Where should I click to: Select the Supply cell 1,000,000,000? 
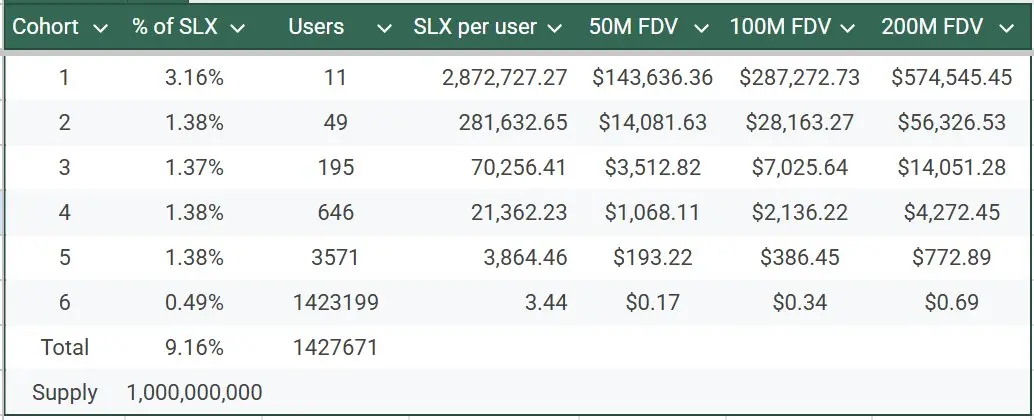point(194,392)
